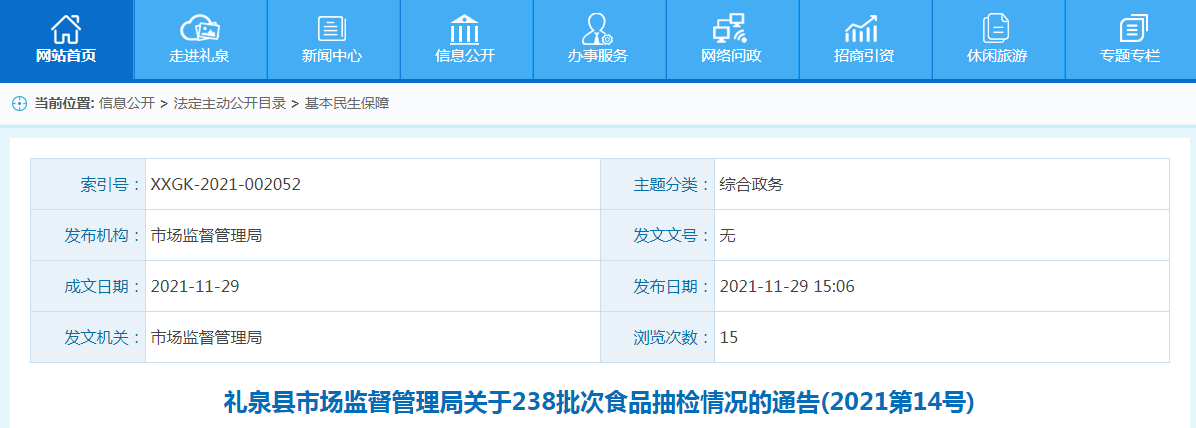Image resolution: width=1196 pixels, height=428 pixels.
Task: Click the newspaper icon above 新闻中心
Action: pos(332,29)
